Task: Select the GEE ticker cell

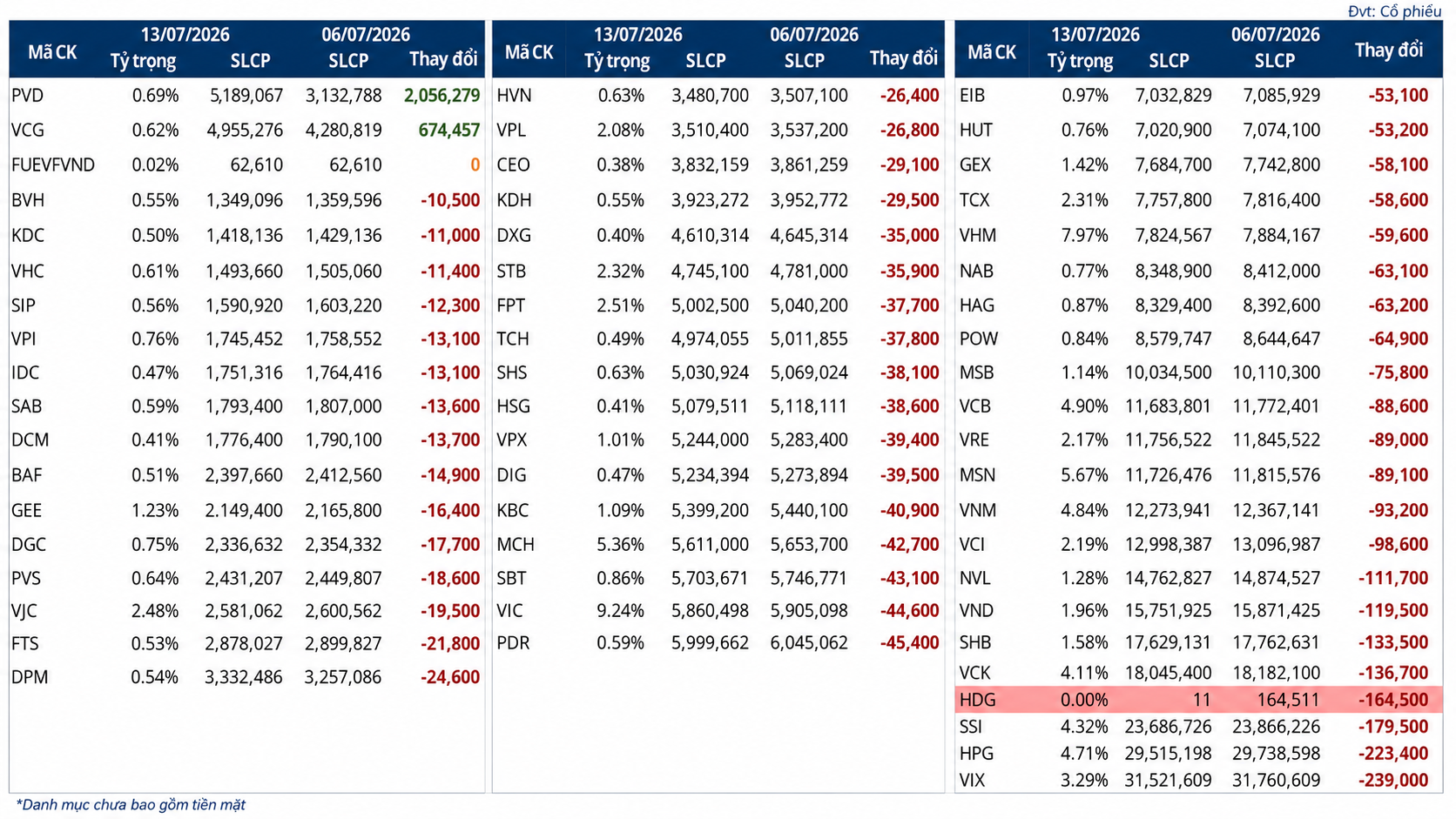Action: 27,511
